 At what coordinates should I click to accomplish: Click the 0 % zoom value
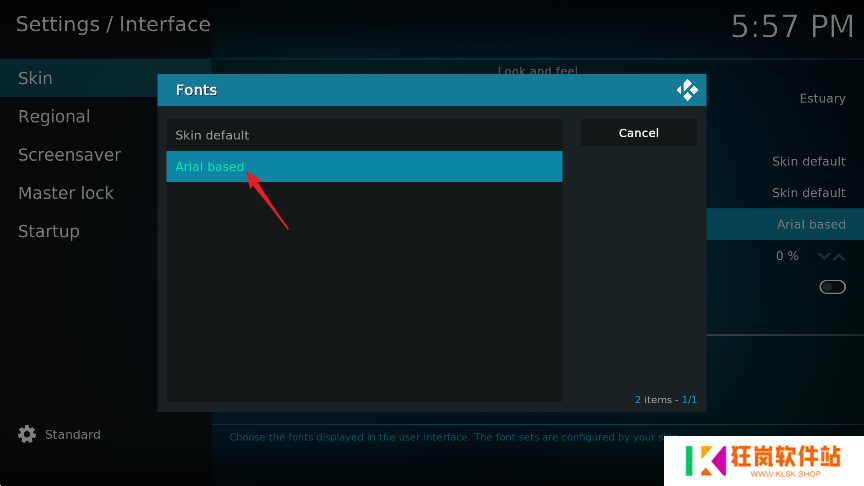pos(787,256)
